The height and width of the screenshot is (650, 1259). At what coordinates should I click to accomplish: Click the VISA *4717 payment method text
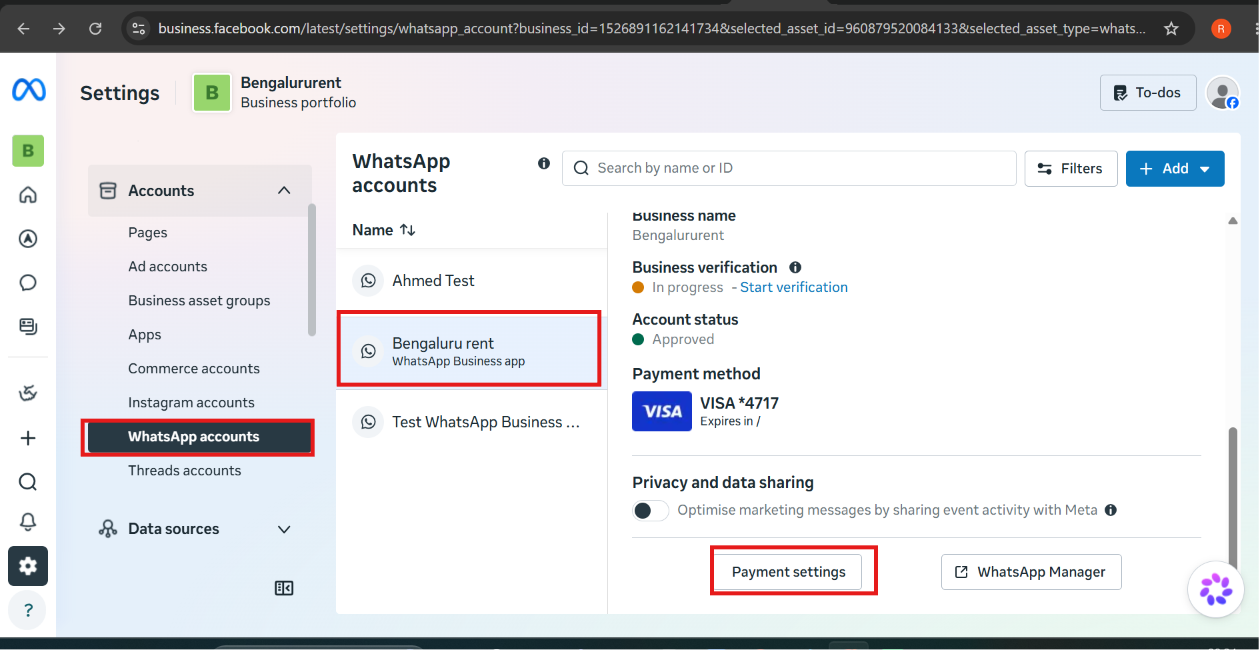[739, 404]
